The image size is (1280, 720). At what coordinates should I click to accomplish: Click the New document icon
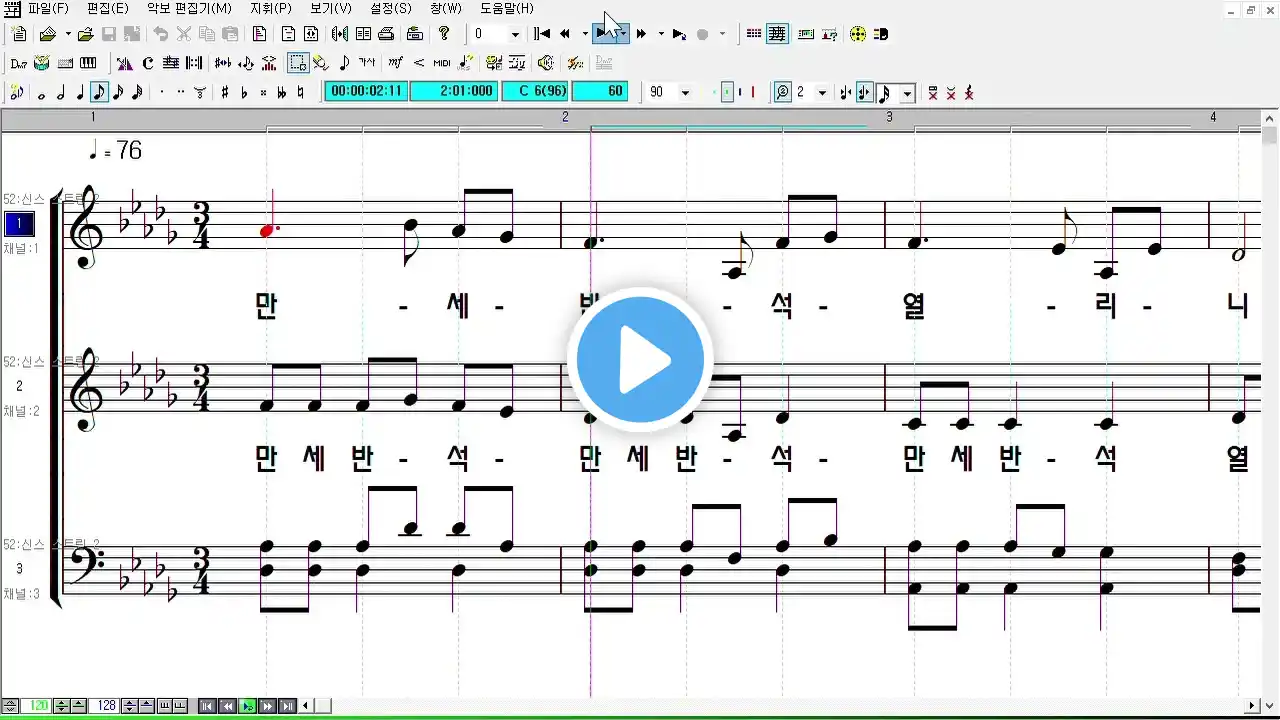[19, 33]
